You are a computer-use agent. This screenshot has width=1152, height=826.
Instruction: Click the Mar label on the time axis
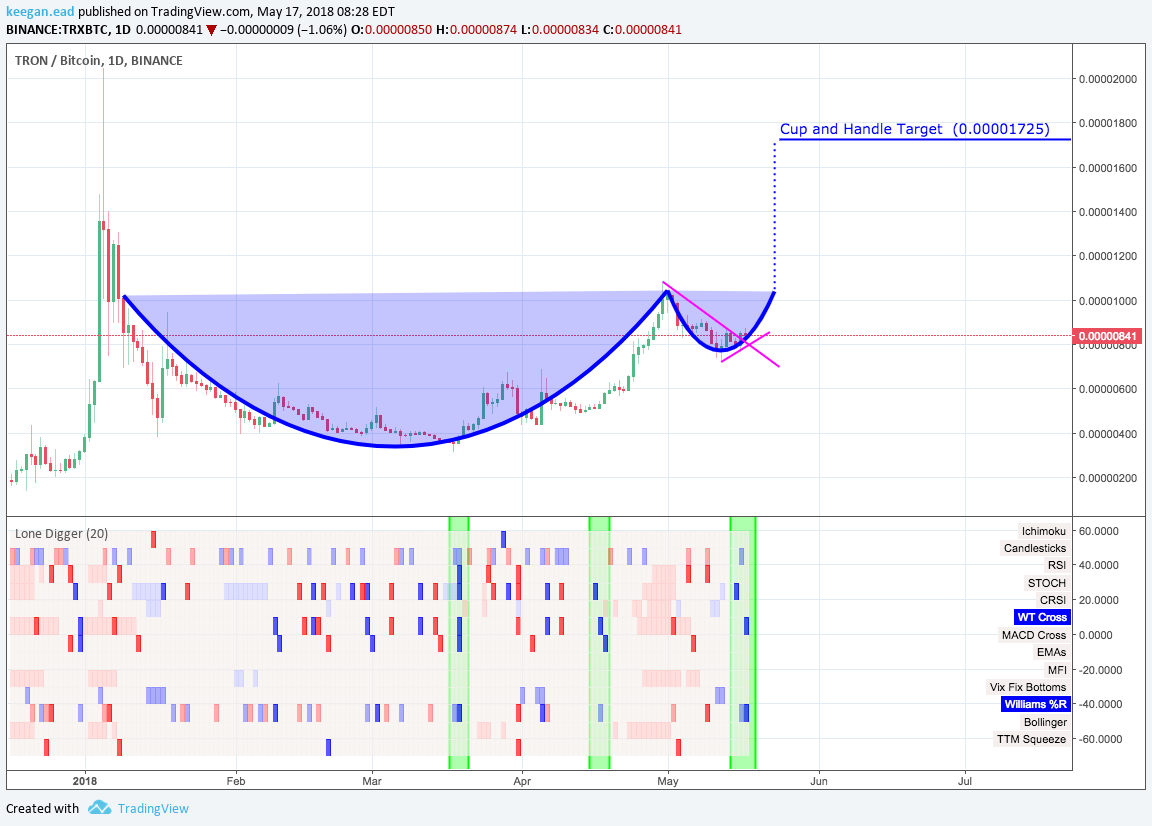[372, 781]
